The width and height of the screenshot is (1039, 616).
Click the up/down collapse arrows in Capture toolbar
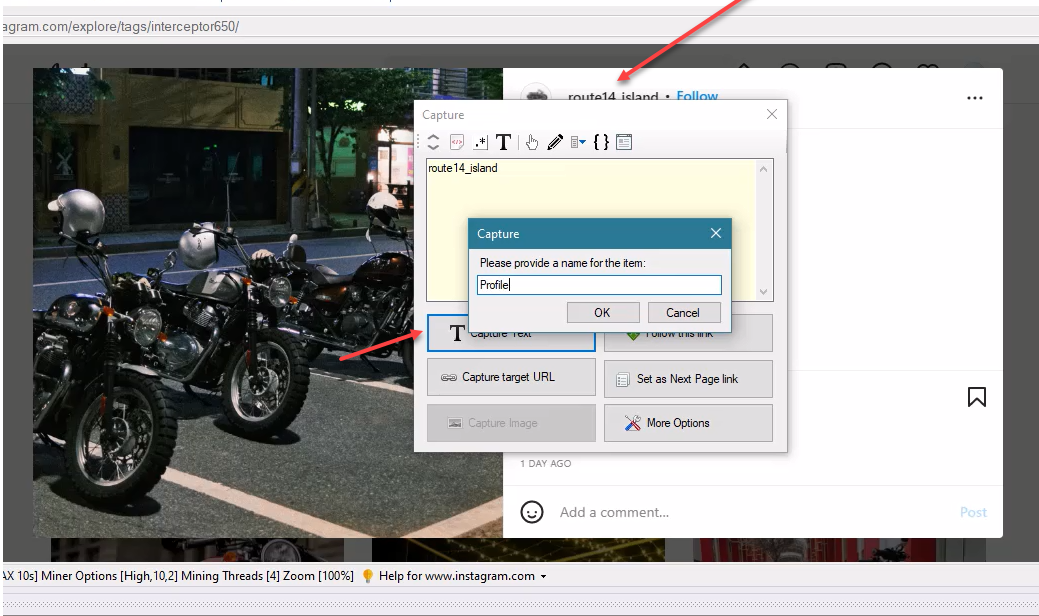pos(433,143)
